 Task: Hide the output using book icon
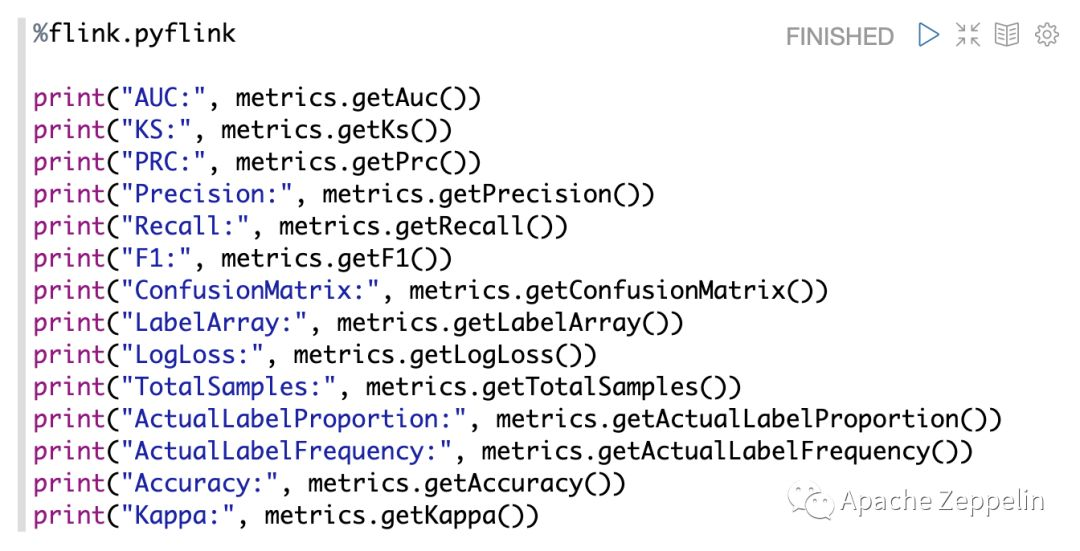[1006, 34]
